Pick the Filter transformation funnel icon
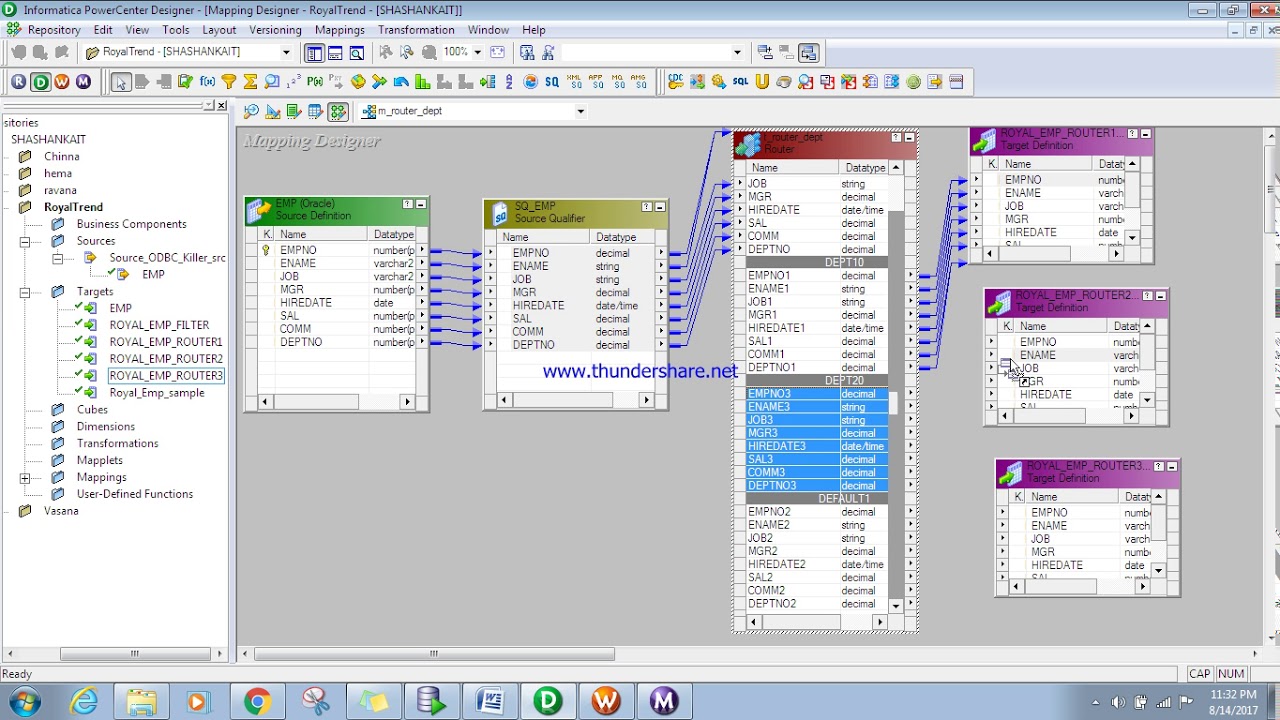Viewport: 1280px width, 720px height. coord(229,82)
